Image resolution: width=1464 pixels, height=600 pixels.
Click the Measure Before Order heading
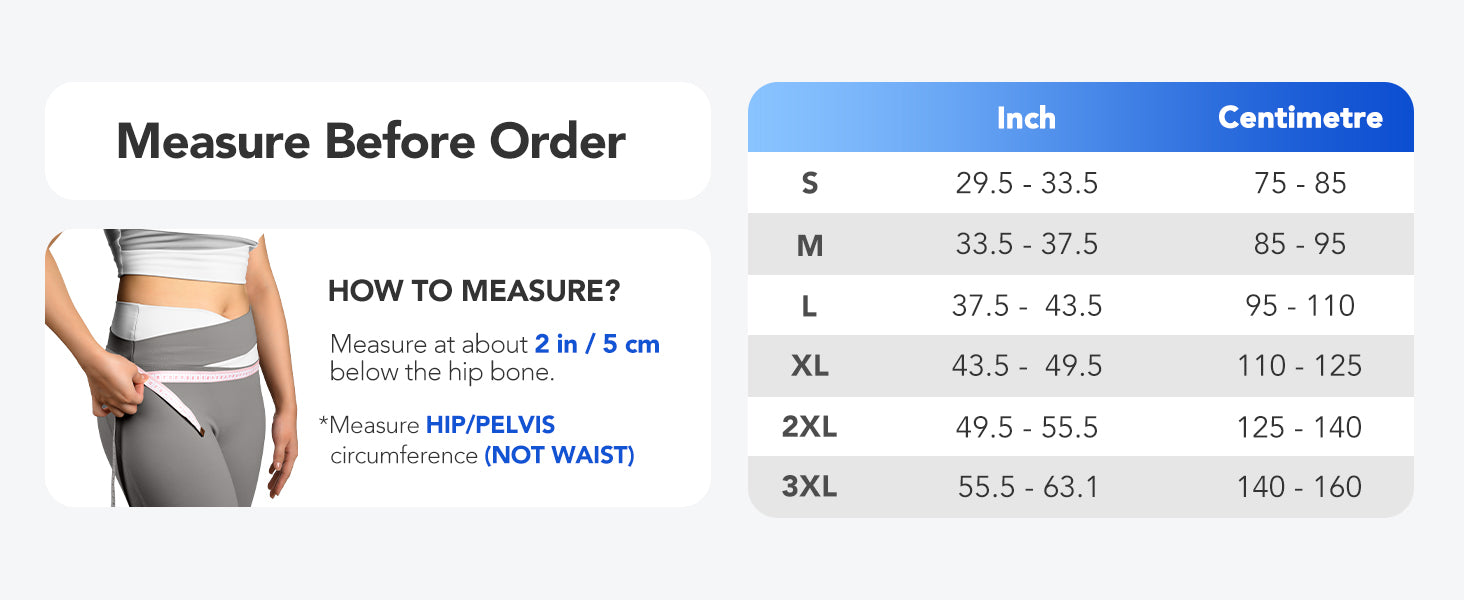point(371,141)
